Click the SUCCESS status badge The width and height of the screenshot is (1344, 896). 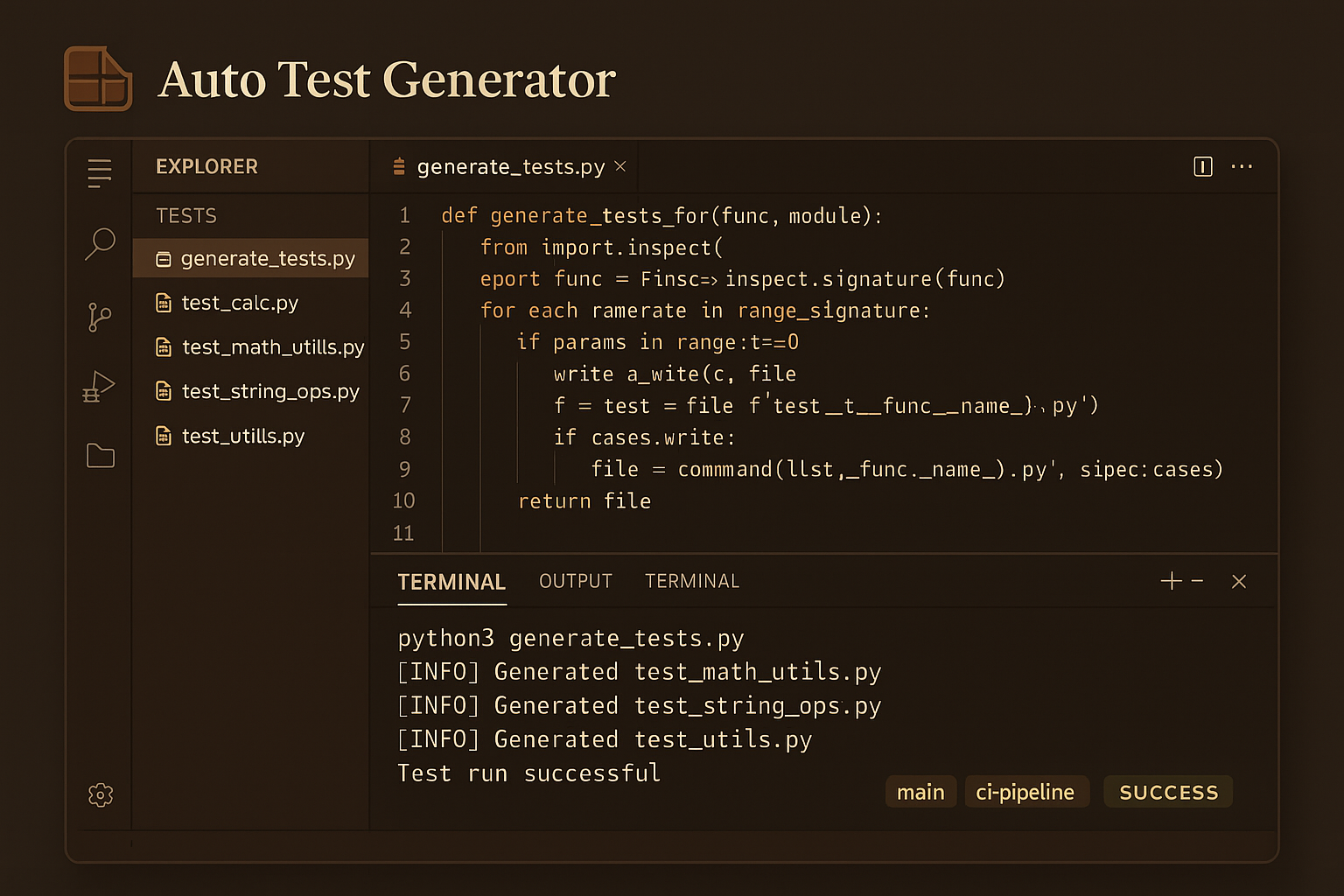point(1168,792)
